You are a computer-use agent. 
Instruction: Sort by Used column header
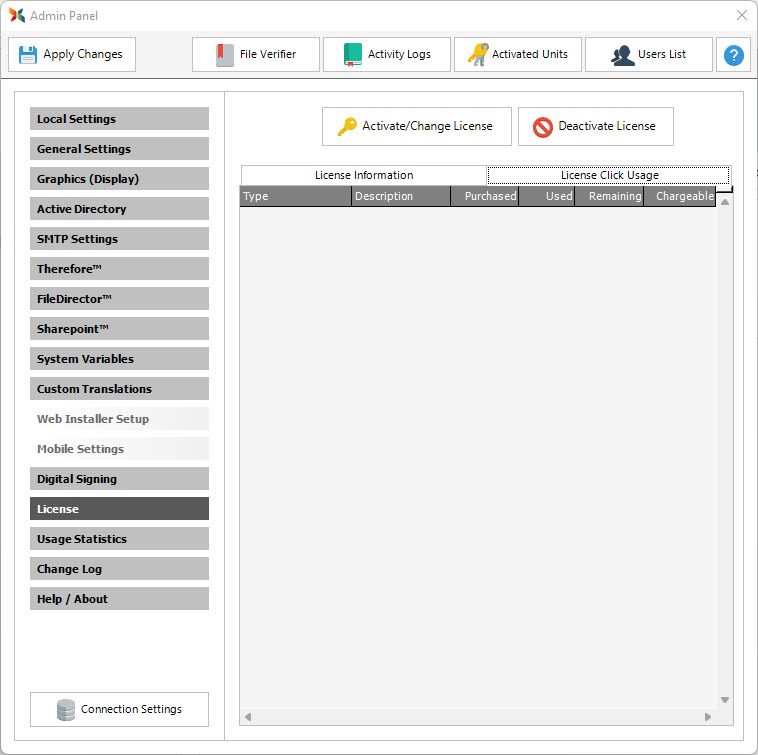point(547,196)
